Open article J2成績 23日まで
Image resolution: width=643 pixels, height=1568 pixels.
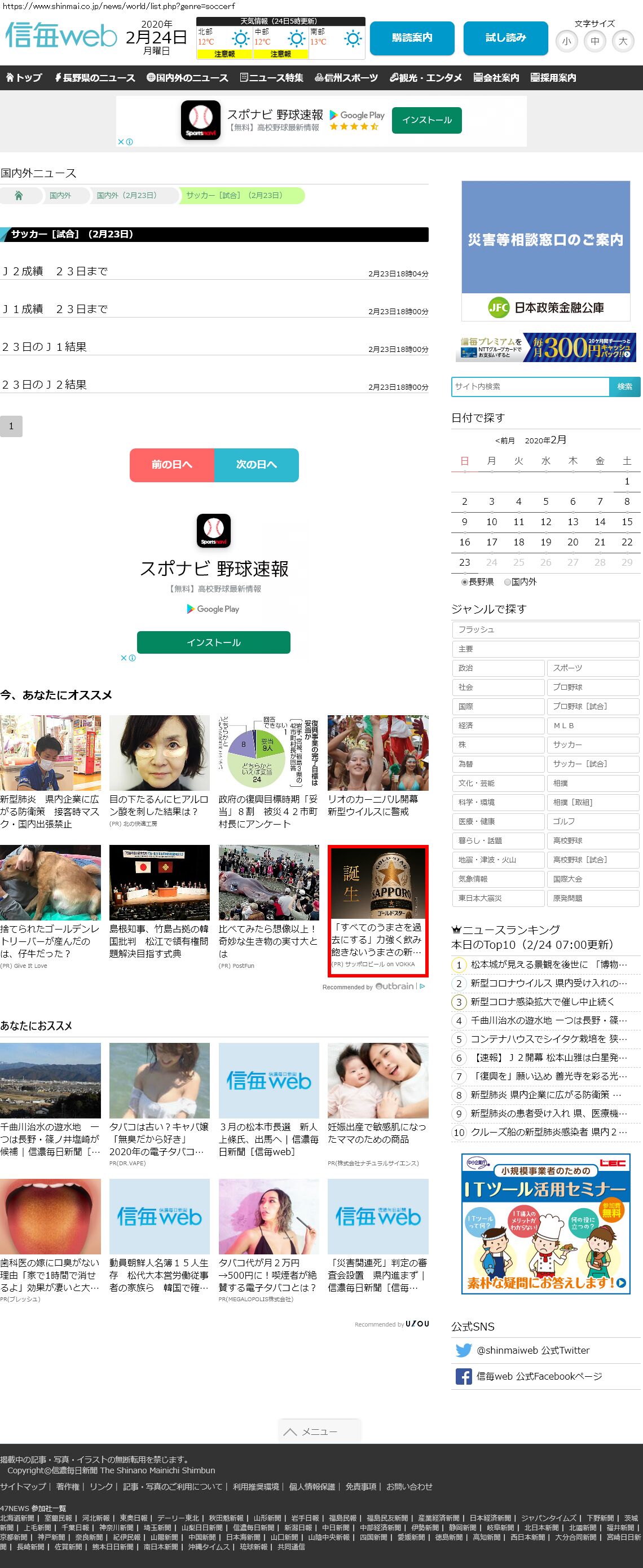pyautogui.click(x=55, y=271)
